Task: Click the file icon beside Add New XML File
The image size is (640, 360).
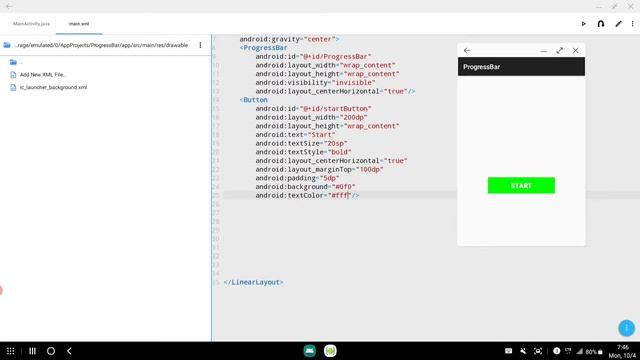Action: pos(13,75)
